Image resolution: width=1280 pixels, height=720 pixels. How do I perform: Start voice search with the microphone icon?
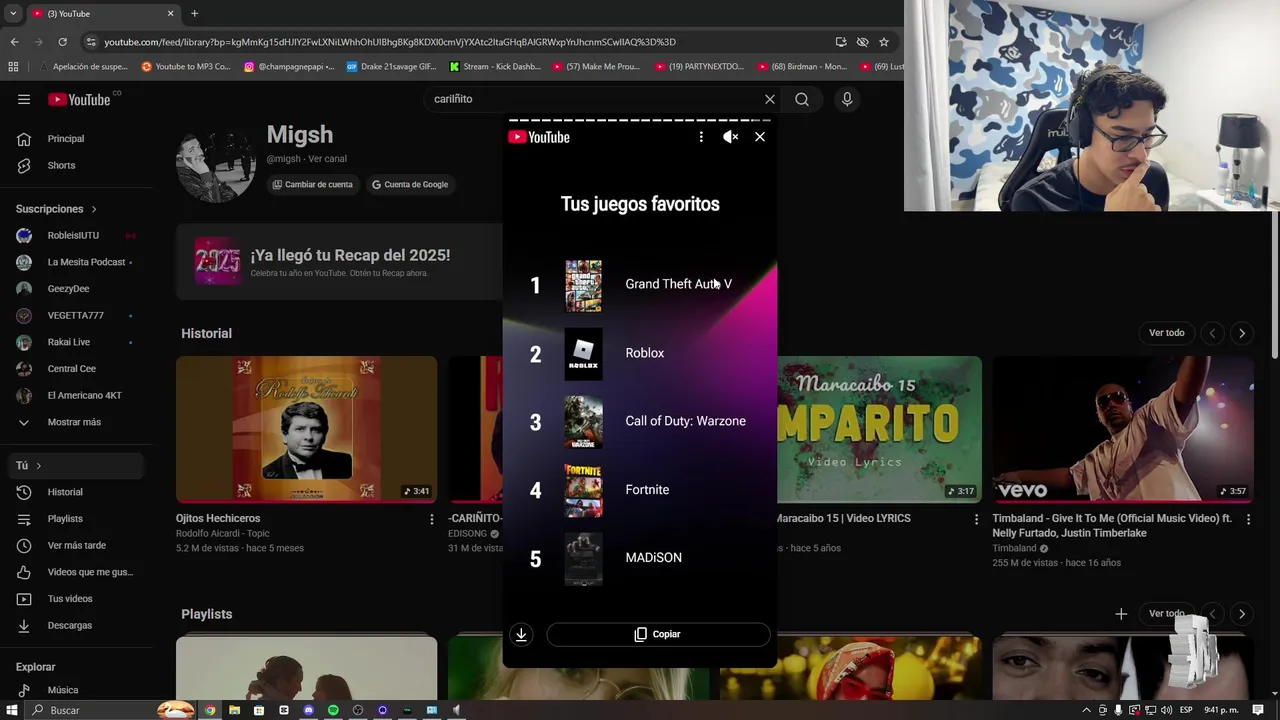coord(847,99)
